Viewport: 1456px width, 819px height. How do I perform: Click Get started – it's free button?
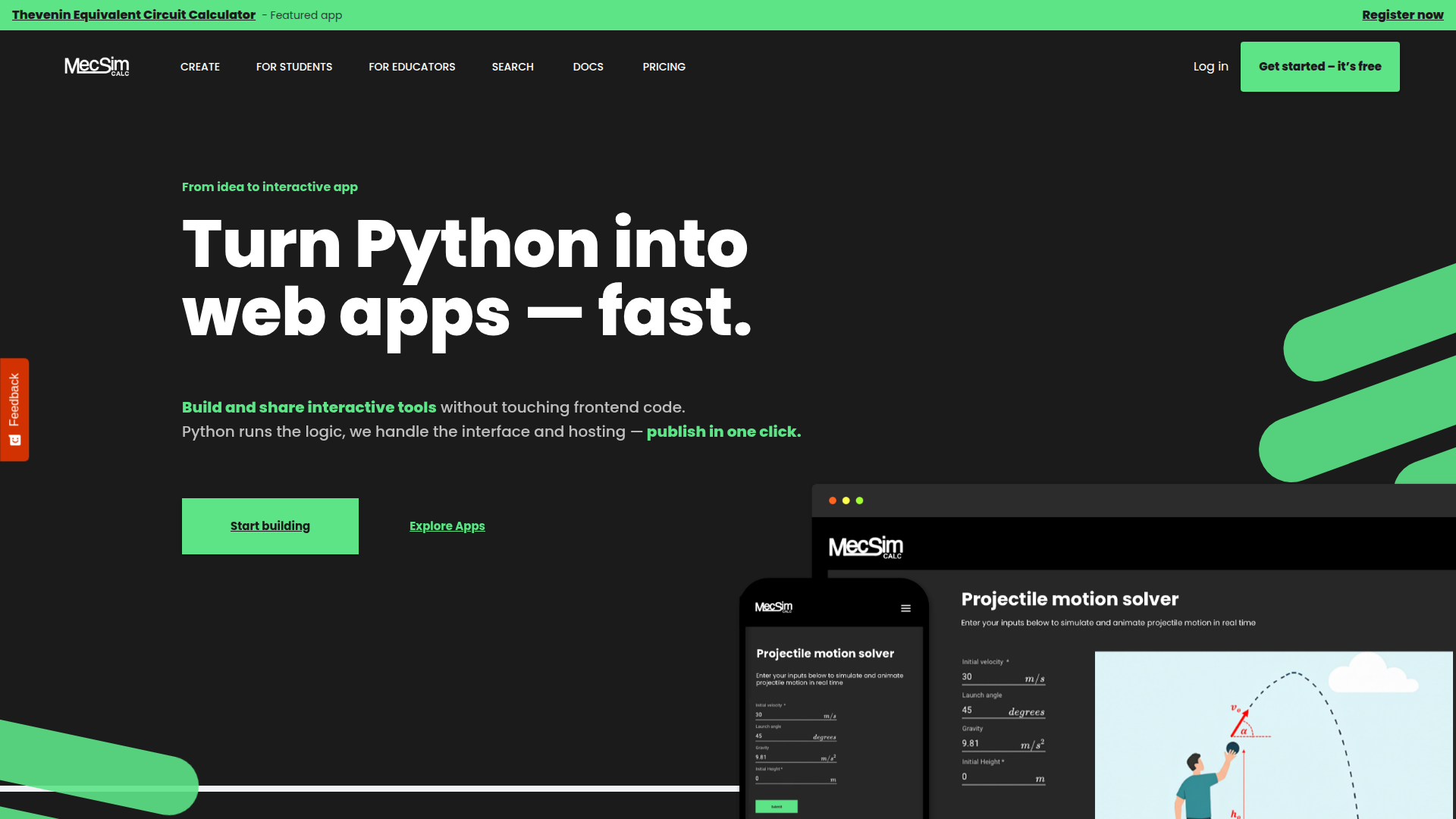click(x=1320, y=67)
